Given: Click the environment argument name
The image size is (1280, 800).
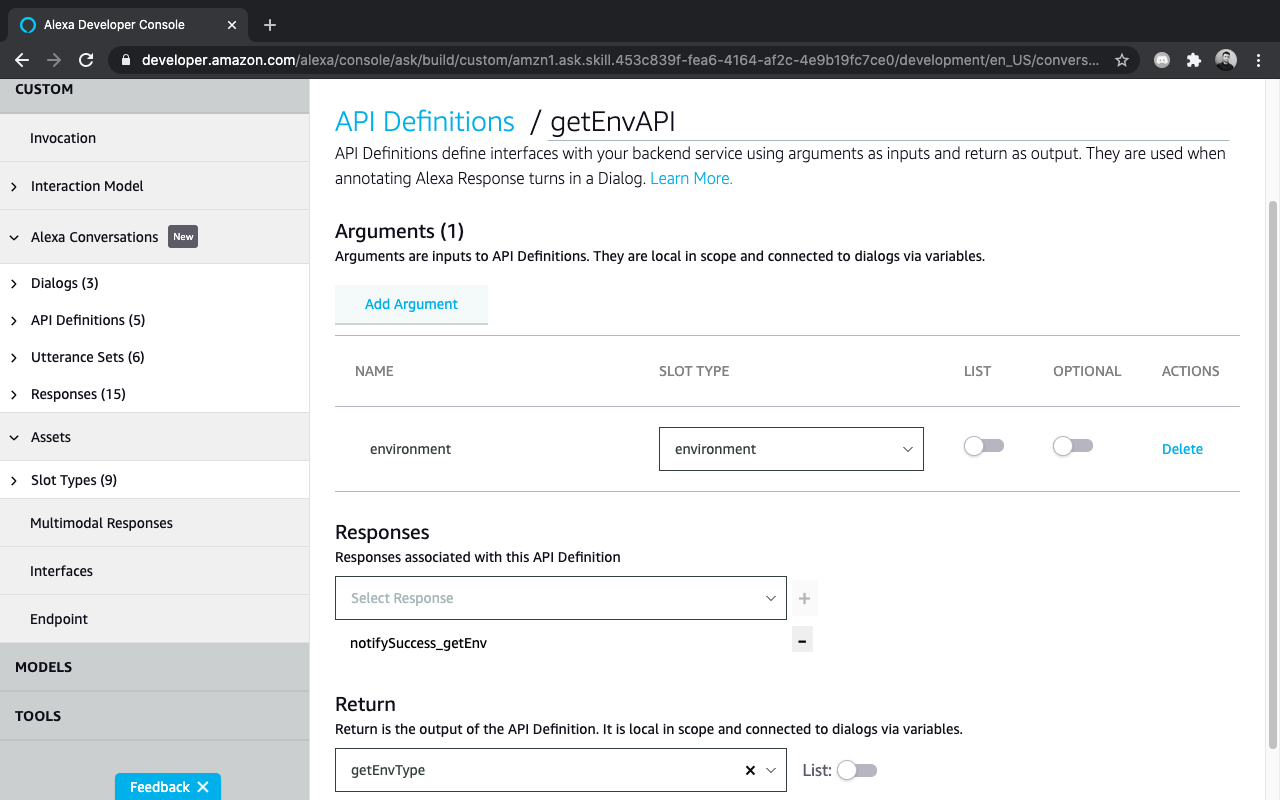Looking at the screenshot, I should pos(410,449).
